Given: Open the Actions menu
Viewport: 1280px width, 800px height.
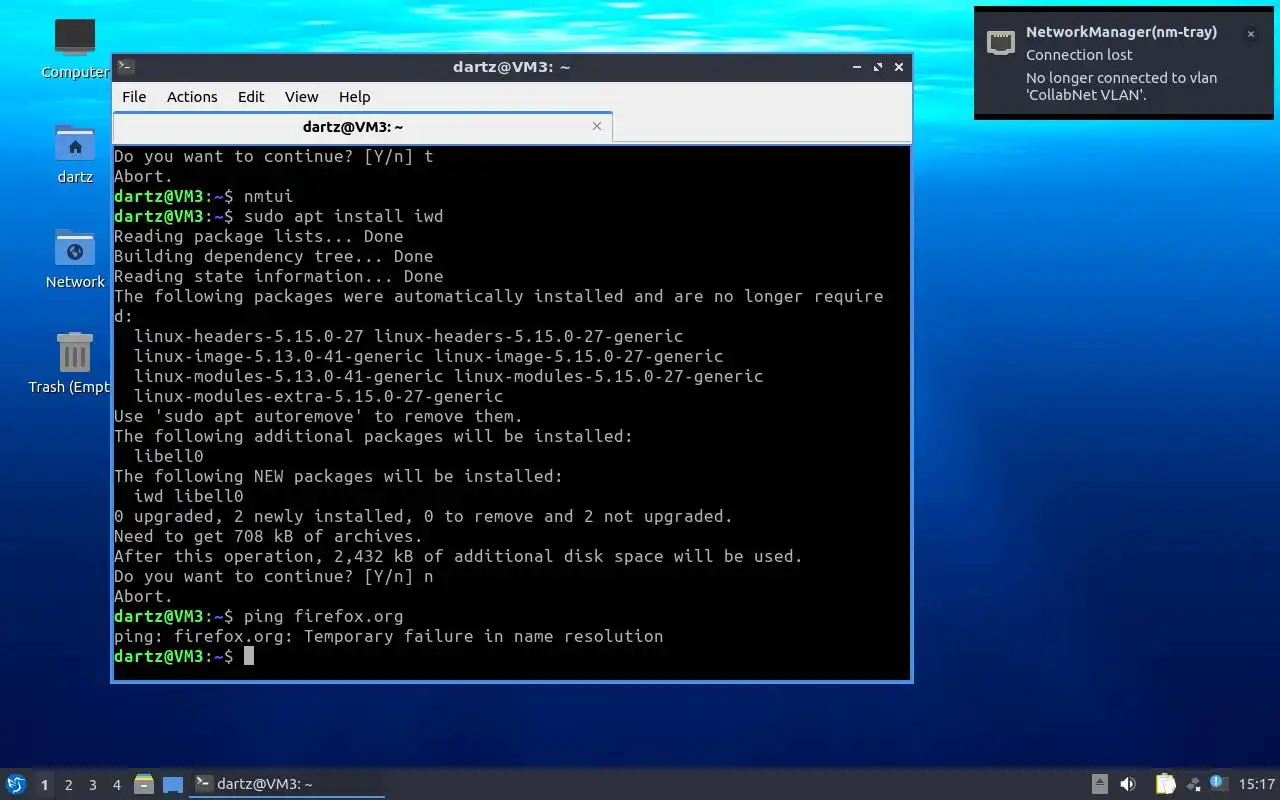Looking at the screenshot, I should pos(192,97).
